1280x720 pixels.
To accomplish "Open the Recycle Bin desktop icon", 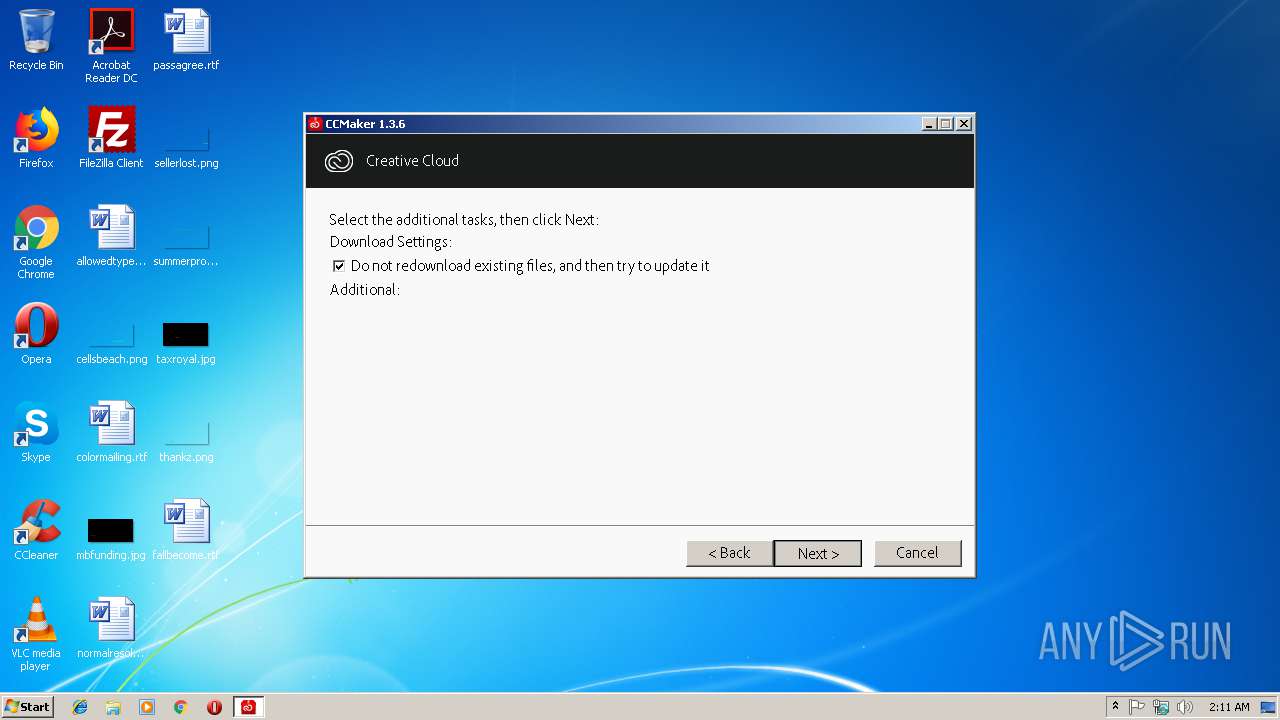I will [x=36, y=40].
